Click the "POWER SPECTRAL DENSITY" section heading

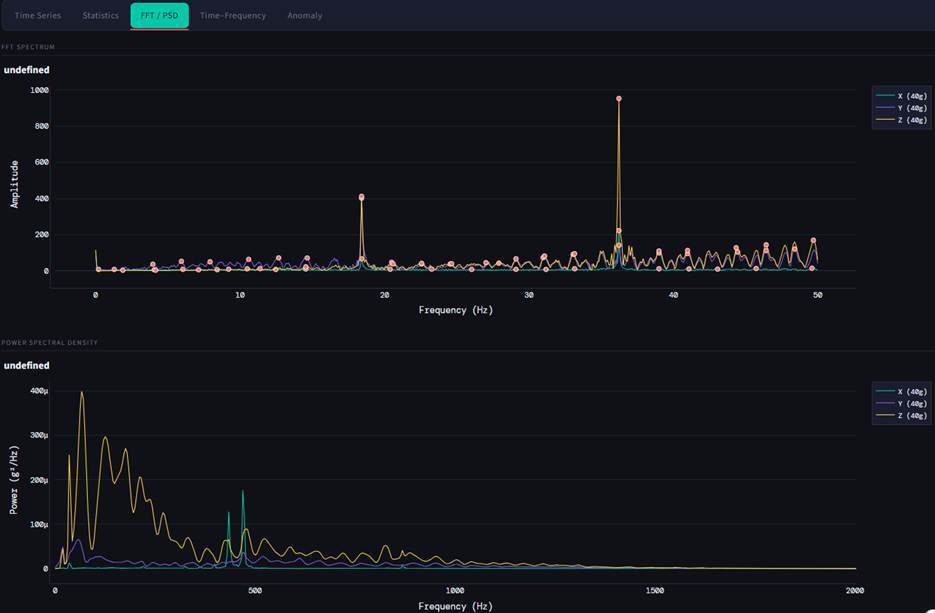49,342
